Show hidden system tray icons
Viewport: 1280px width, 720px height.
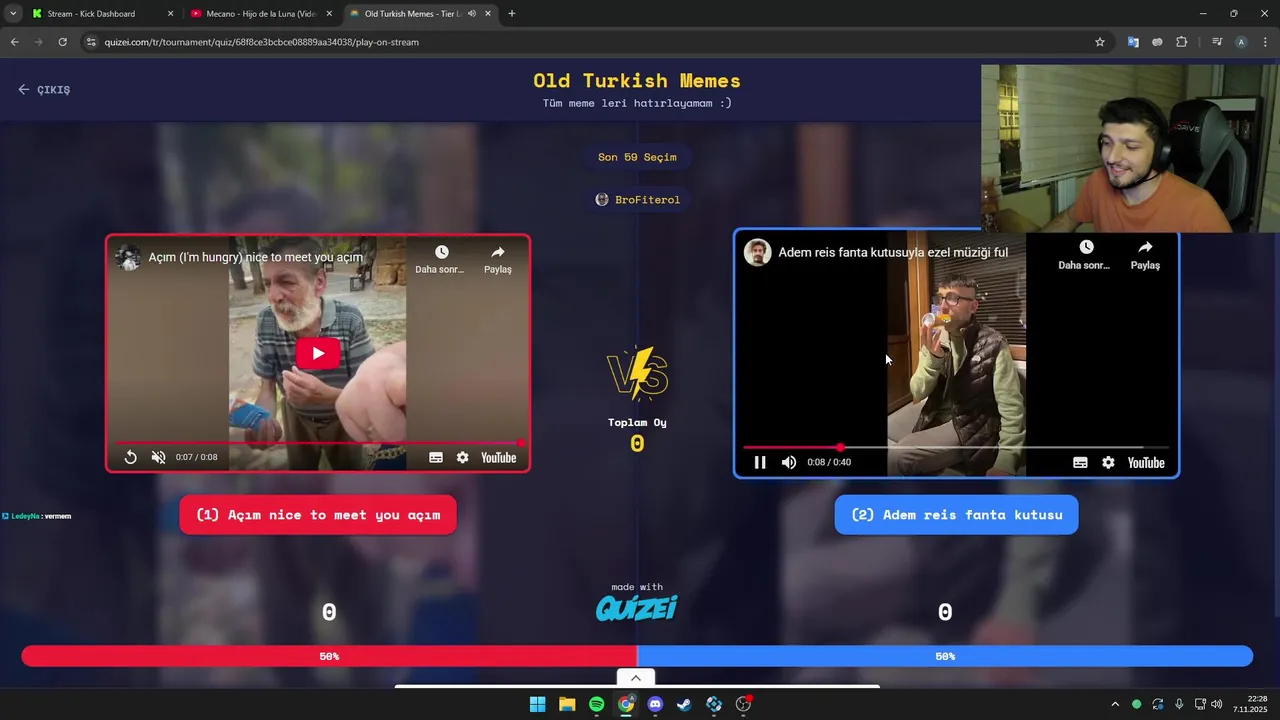point(1115,704)
